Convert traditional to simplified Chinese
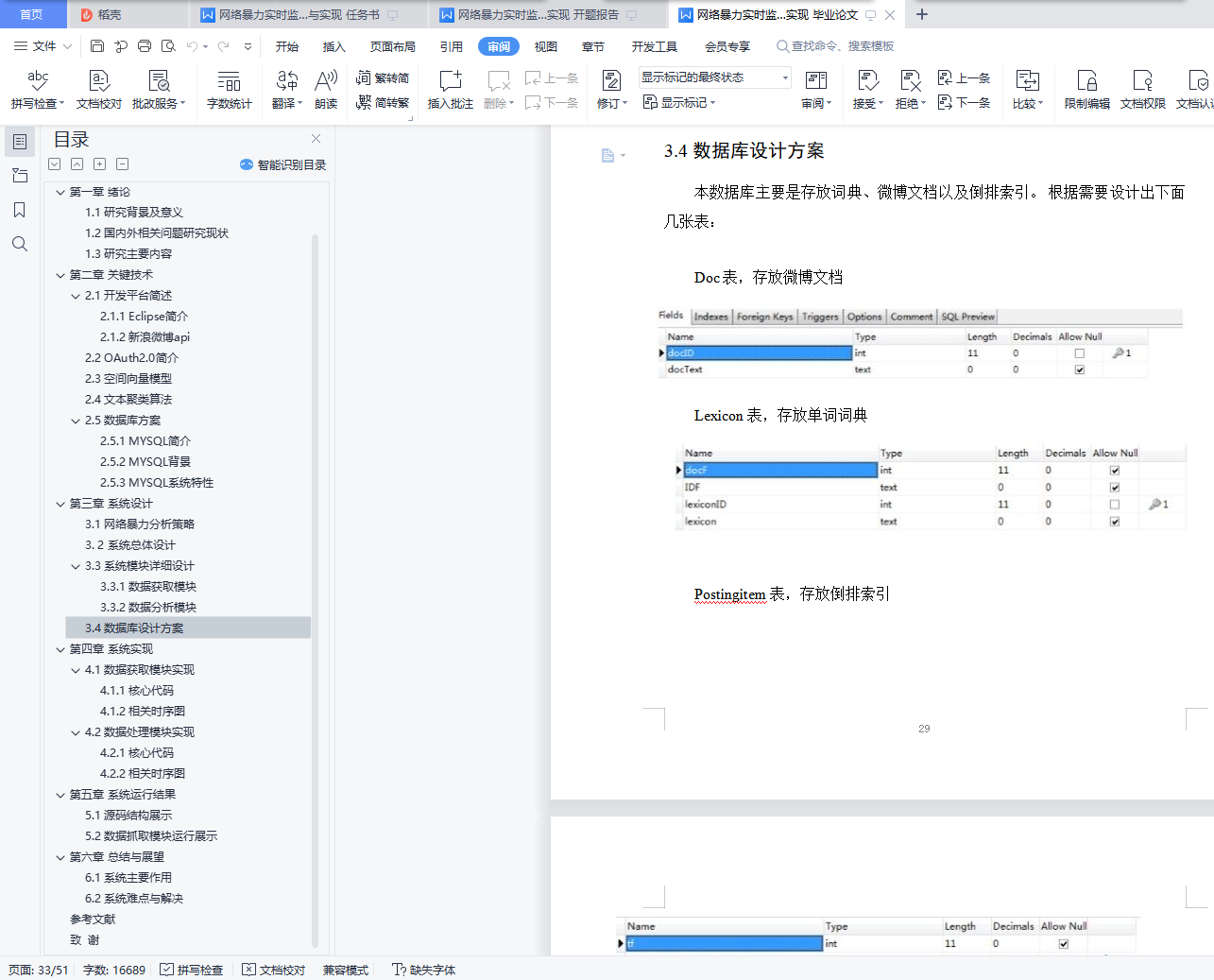This screenshot has height=980, width=1214. click(x=383, y=77)
